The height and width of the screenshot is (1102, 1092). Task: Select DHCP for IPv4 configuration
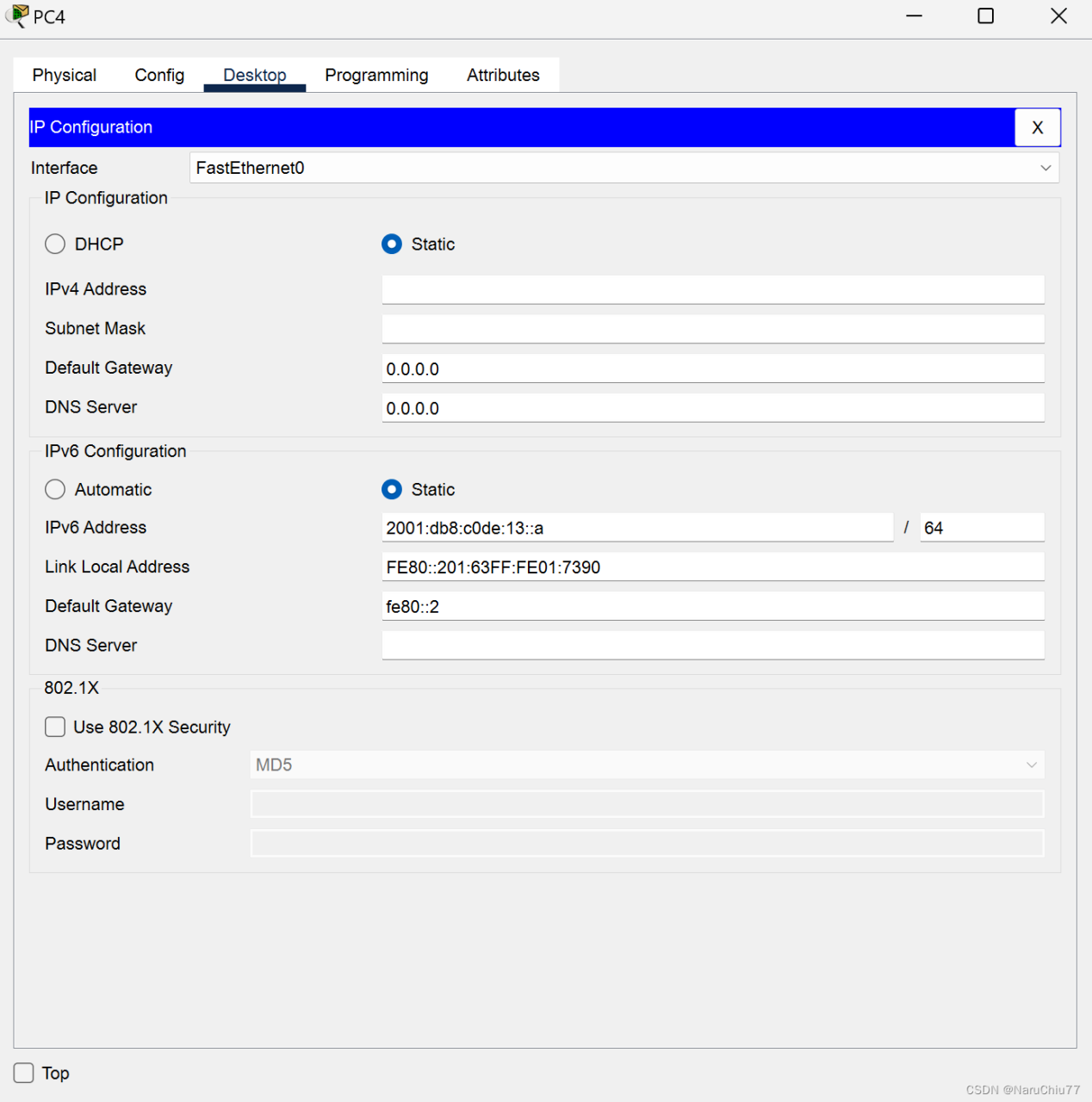56,245
